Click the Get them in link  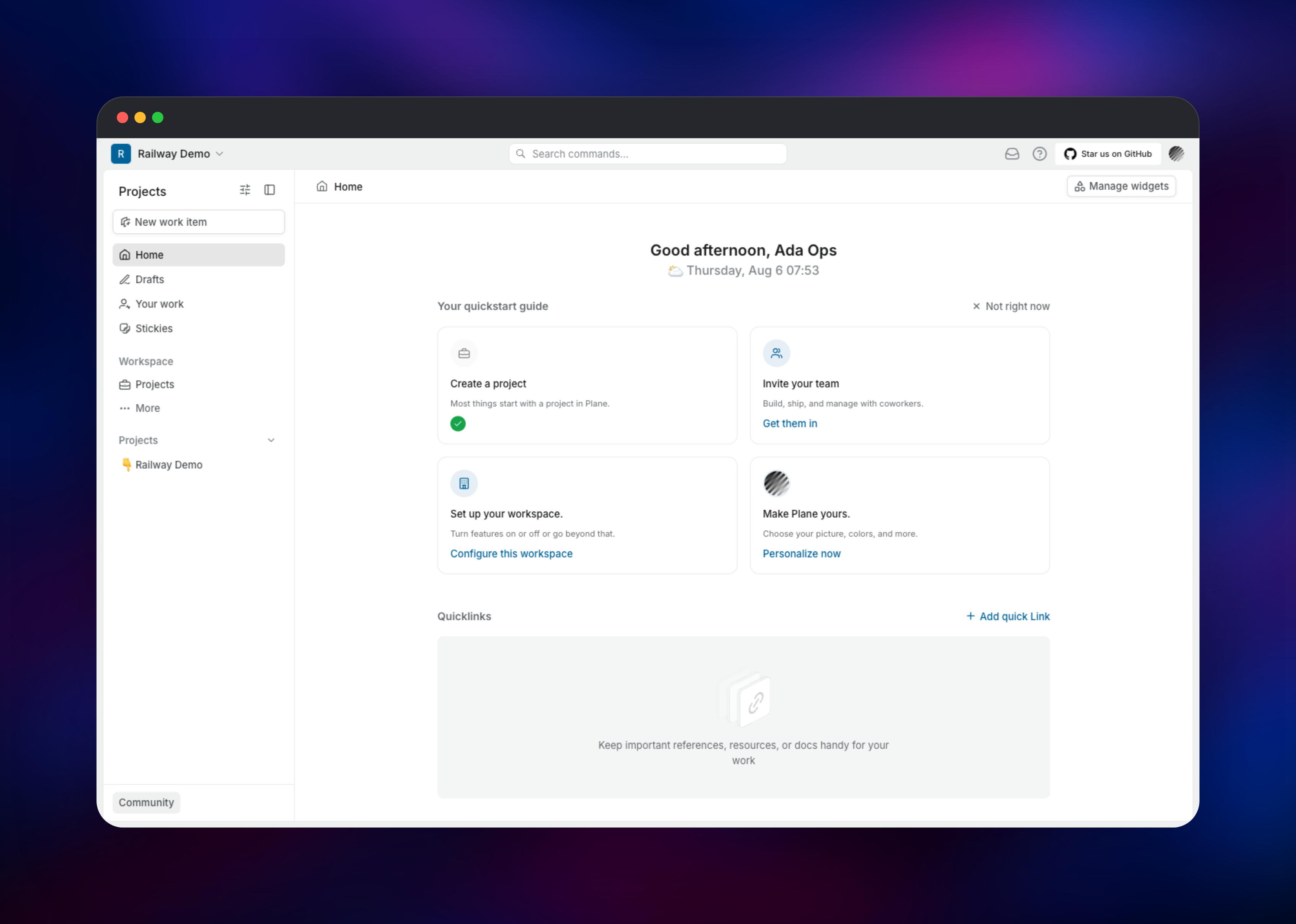(x=790, y=424)
